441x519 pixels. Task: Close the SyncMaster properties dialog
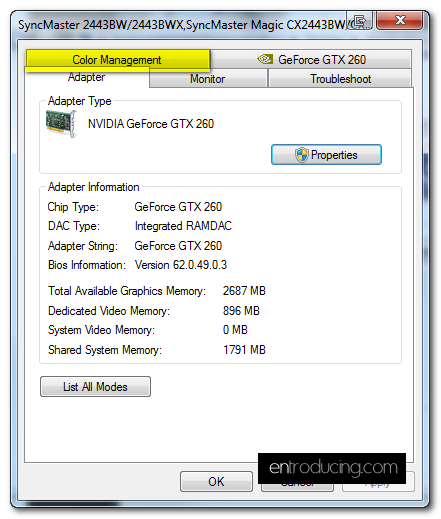400,21
